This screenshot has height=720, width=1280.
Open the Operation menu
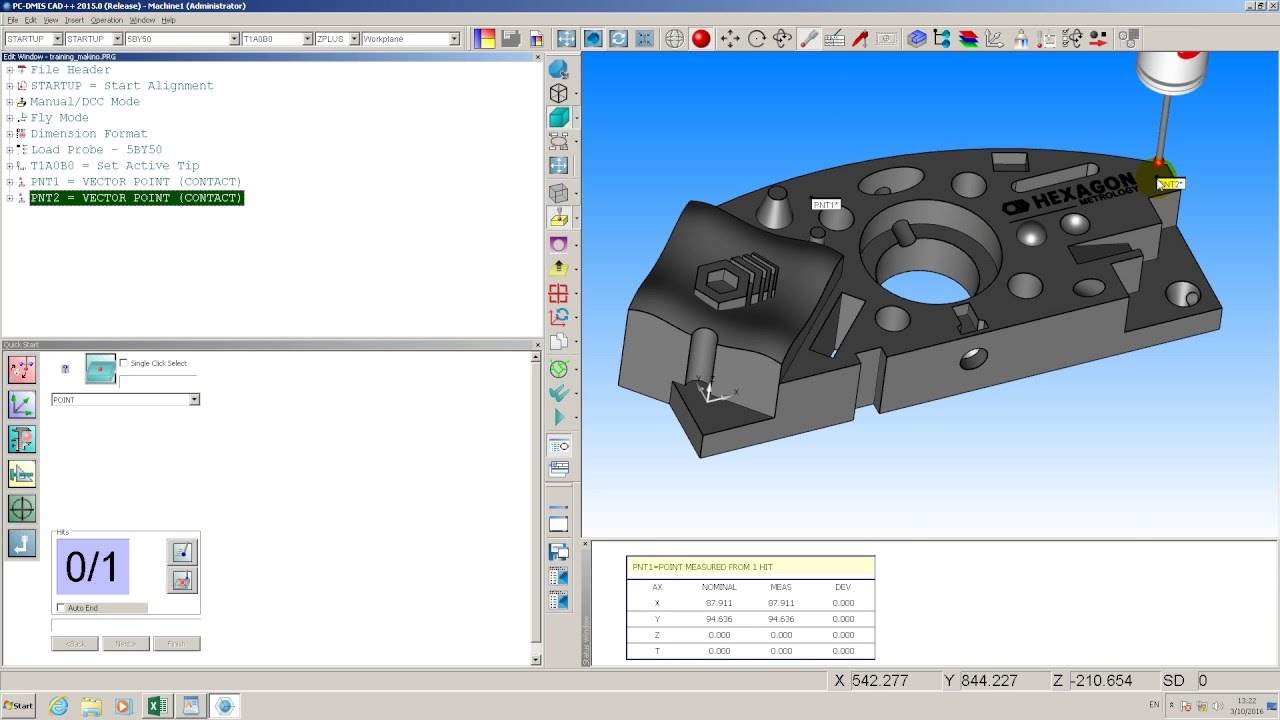click(107, 20)
